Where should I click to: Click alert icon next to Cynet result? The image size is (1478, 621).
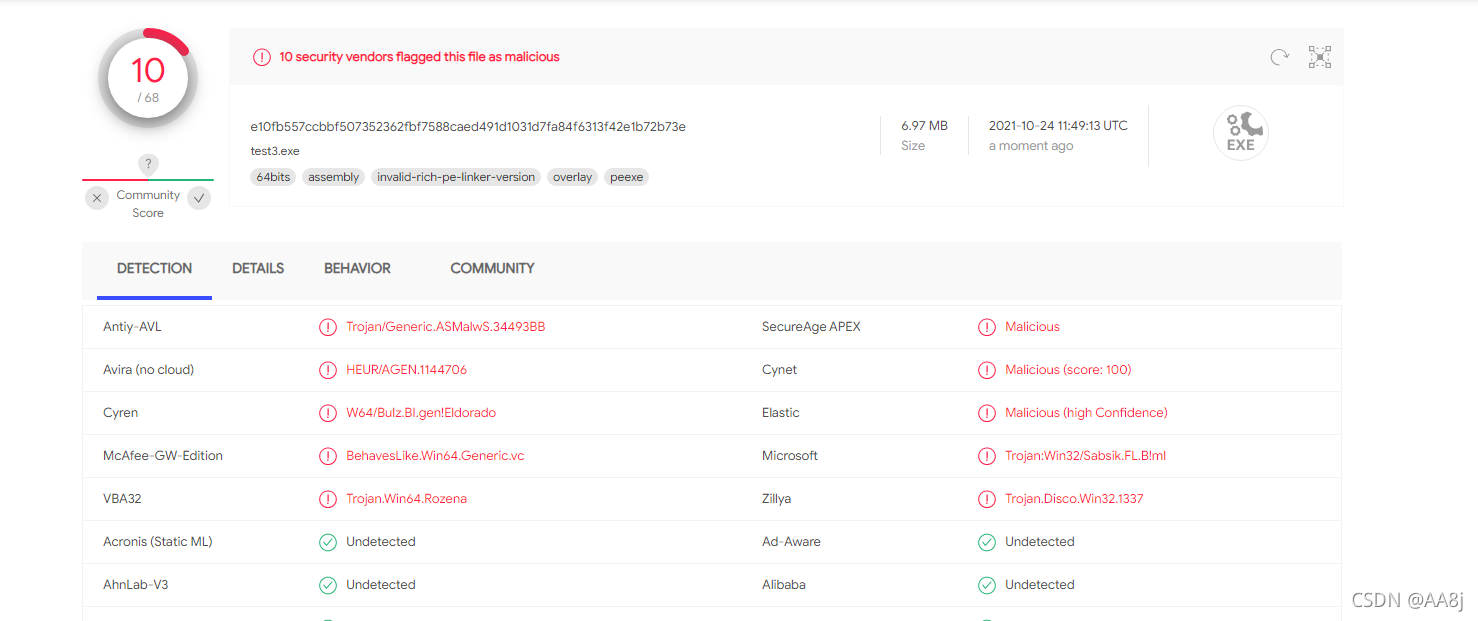(x=987, y=370)
